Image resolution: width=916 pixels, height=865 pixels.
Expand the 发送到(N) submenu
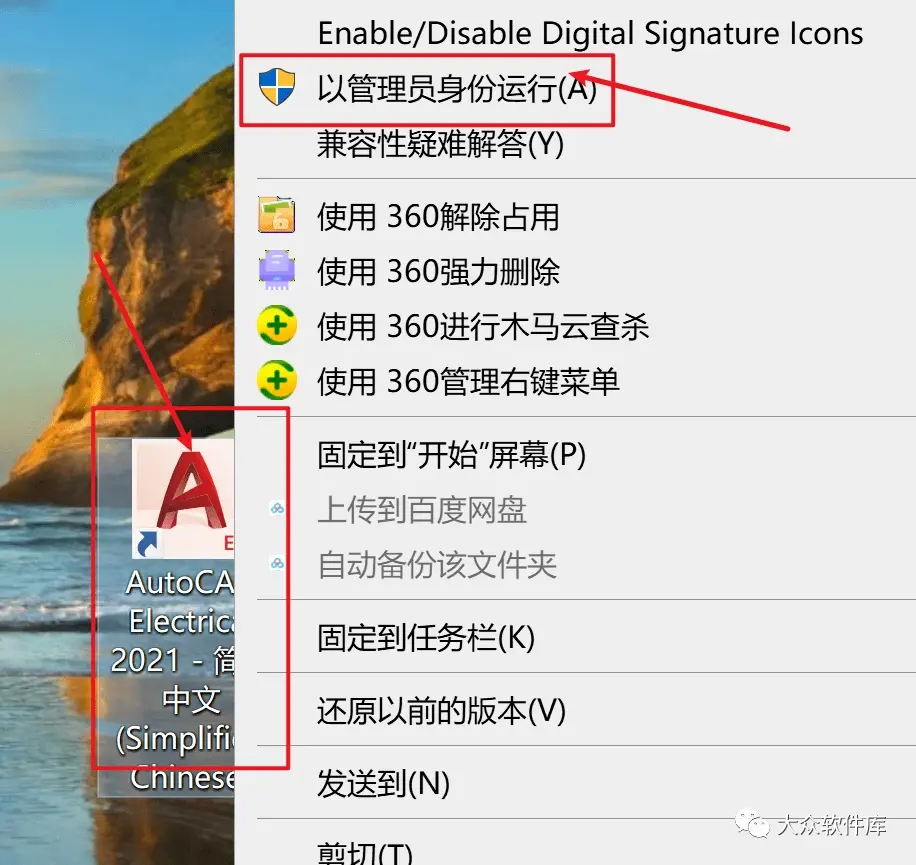(x=383, y=783)
